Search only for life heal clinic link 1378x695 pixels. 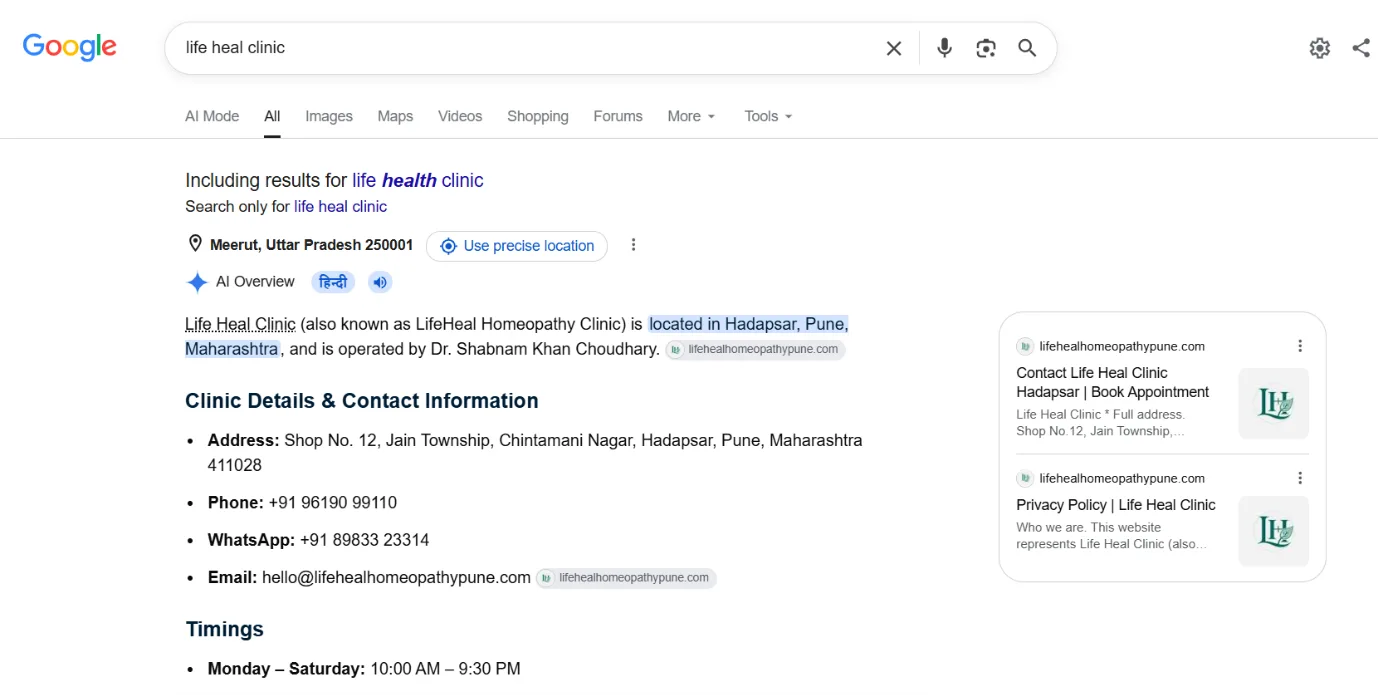[340, 207]
